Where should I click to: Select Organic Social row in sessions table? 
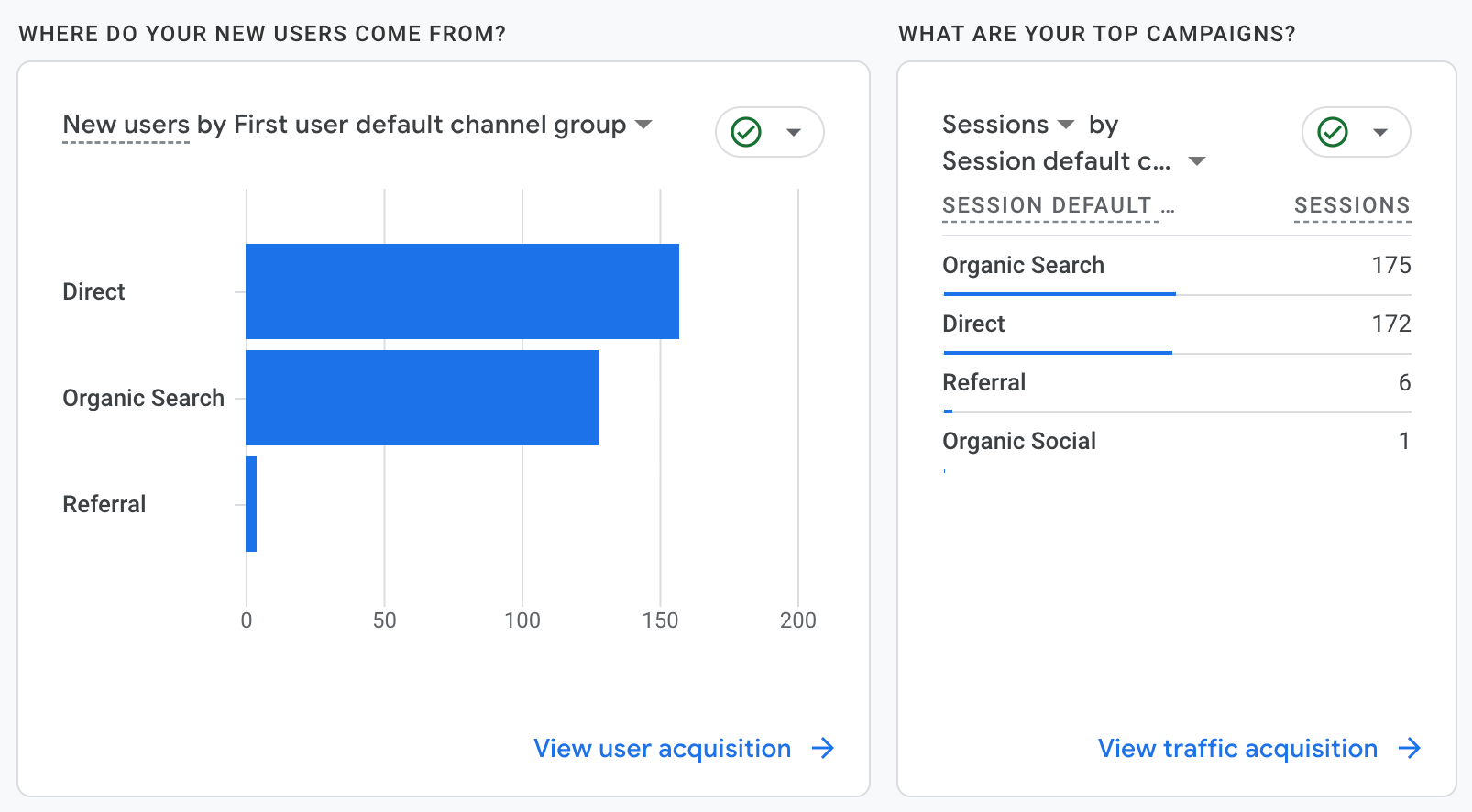[x=1019, y=441]
